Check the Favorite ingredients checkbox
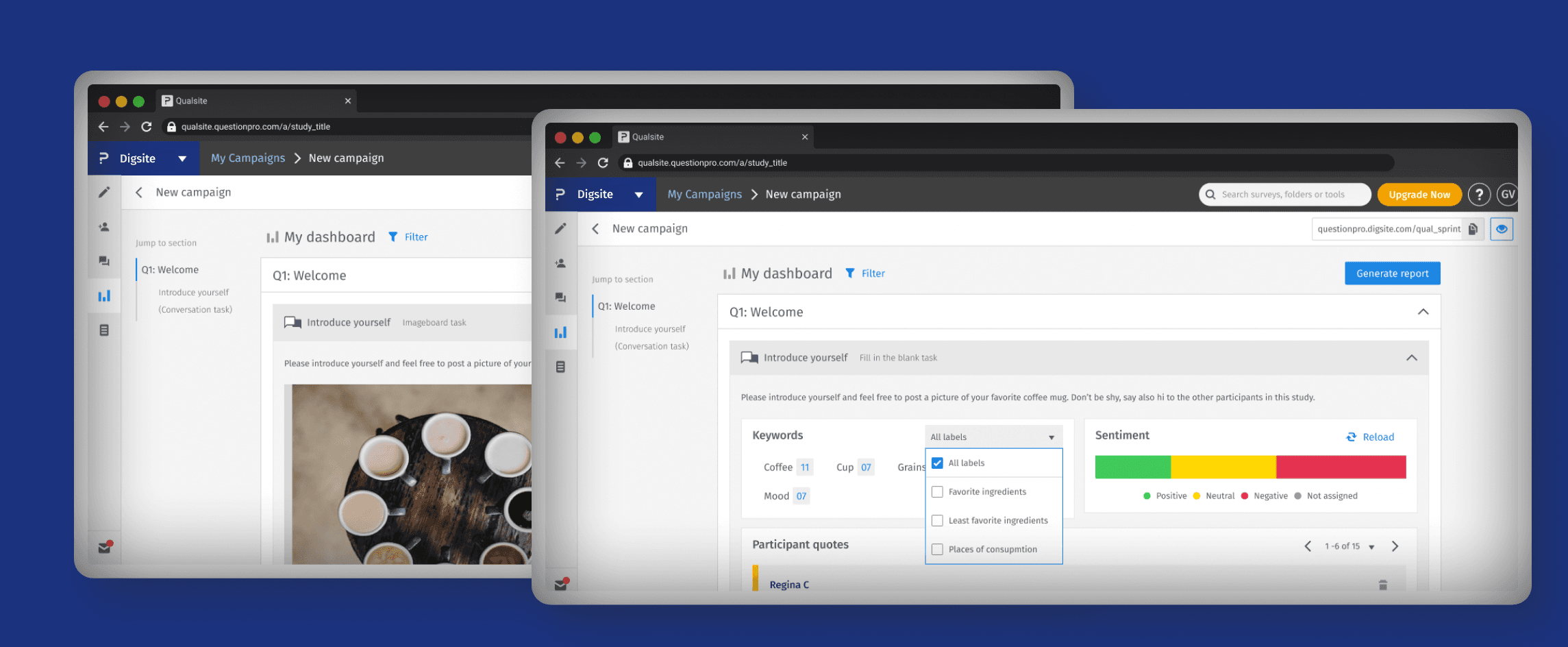The image size is (1568, 647). point(937,492)
